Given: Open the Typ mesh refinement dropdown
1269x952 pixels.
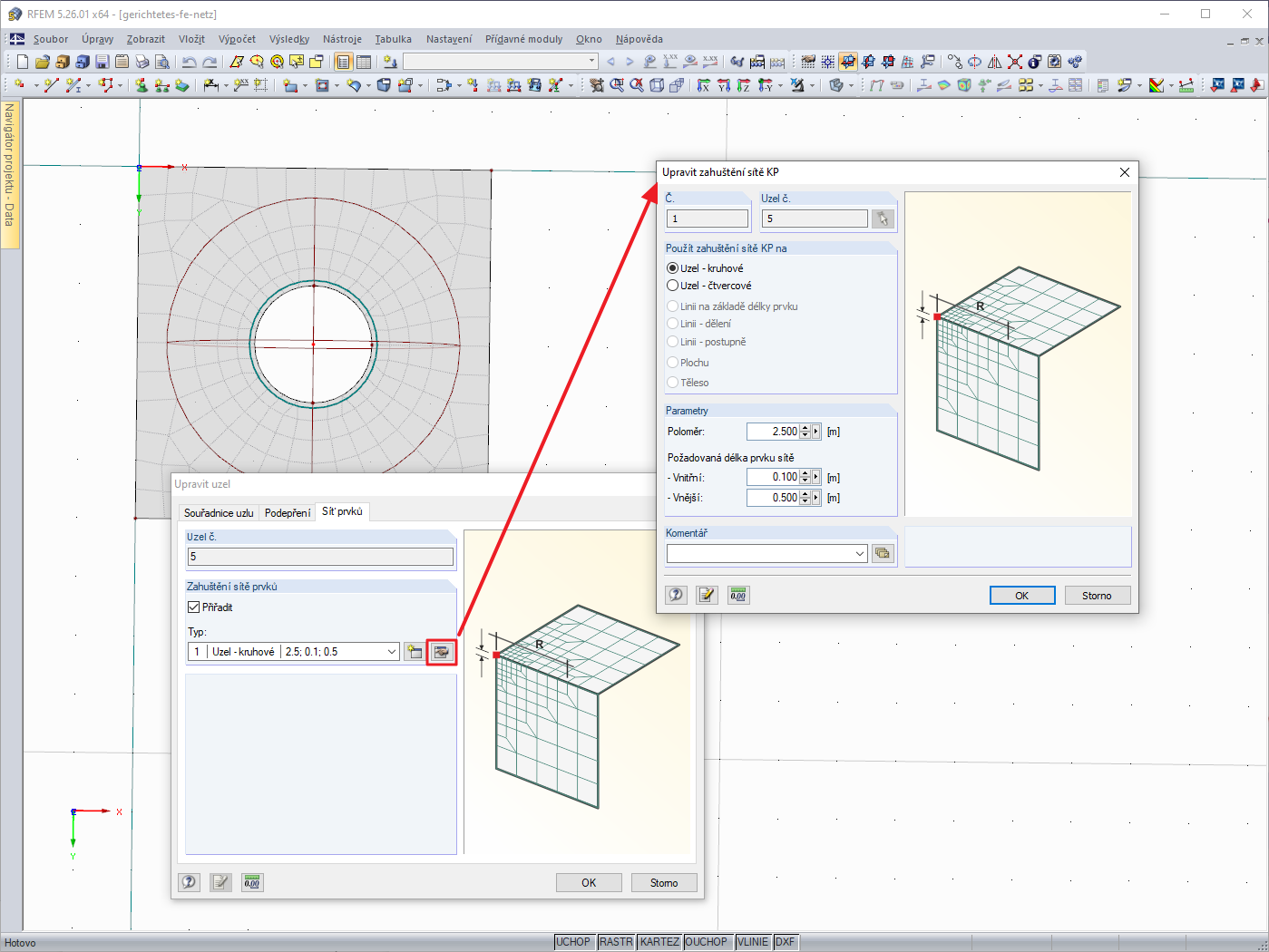Looking at the screenshot, I should [392, 652].
